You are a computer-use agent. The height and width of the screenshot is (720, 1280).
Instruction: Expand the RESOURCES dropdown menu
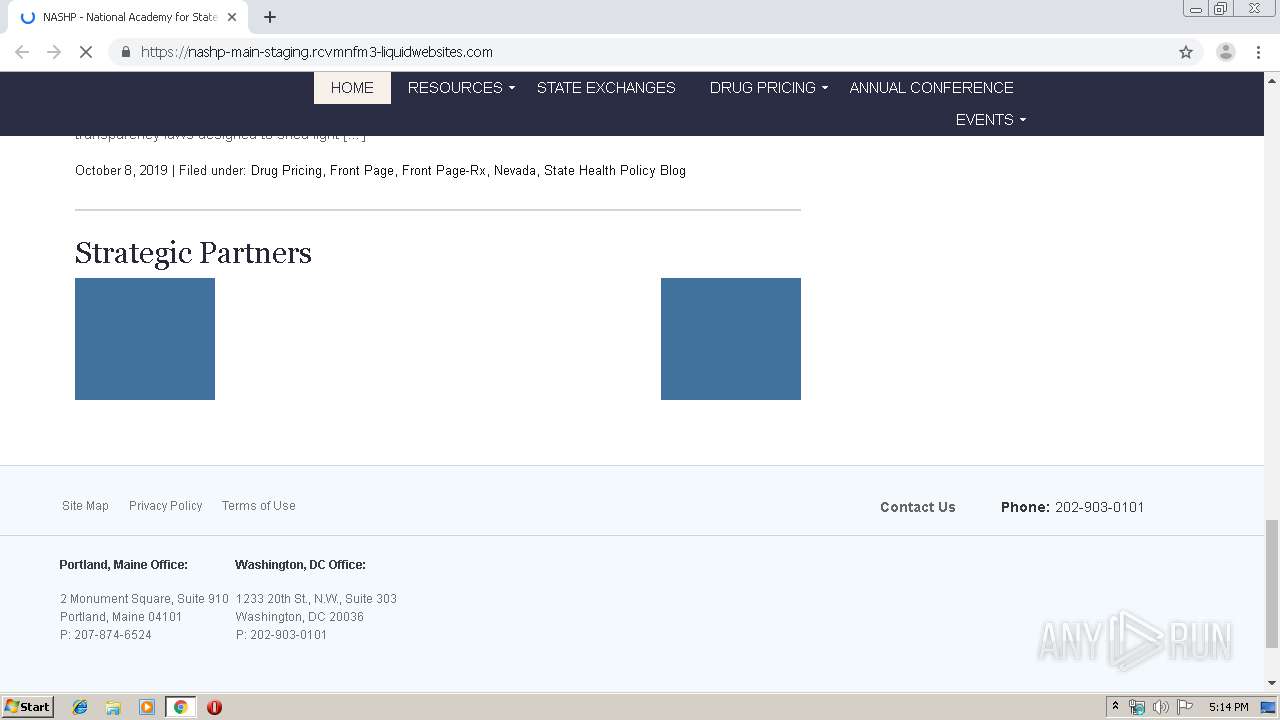click(461, 88)
